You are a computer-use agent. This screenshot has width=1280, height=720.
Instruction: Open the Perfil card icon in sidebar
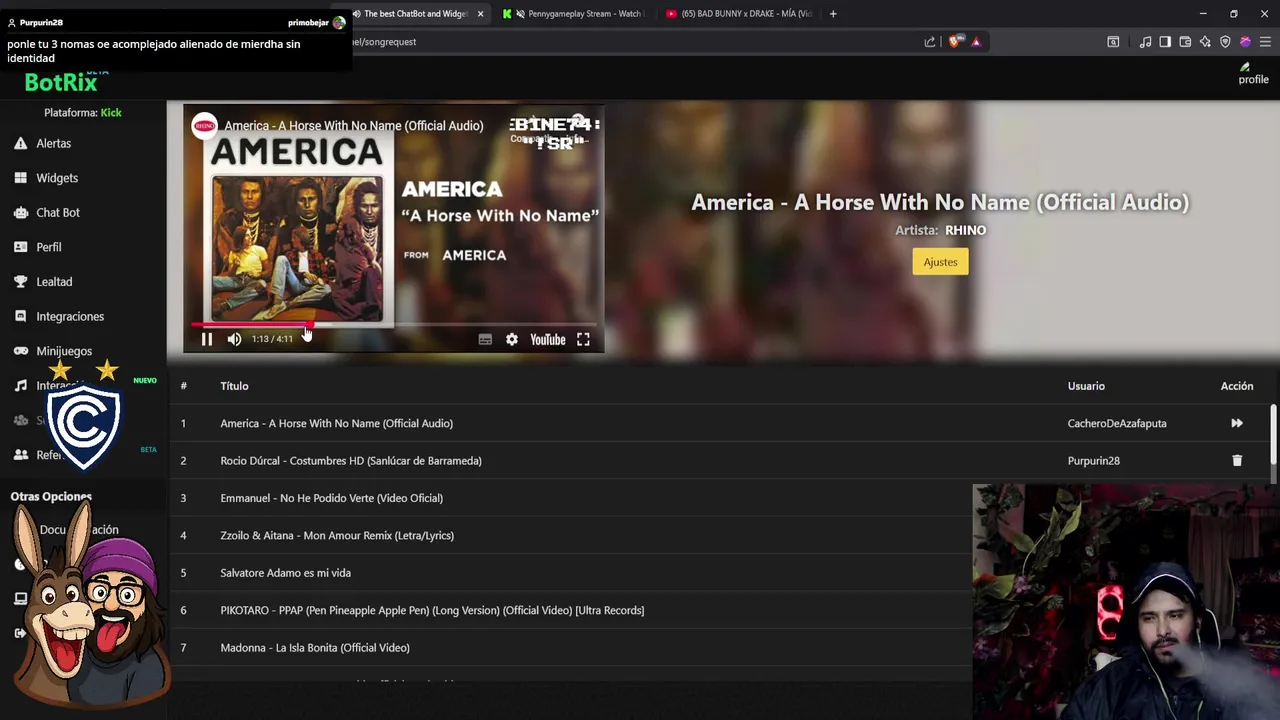20,247
